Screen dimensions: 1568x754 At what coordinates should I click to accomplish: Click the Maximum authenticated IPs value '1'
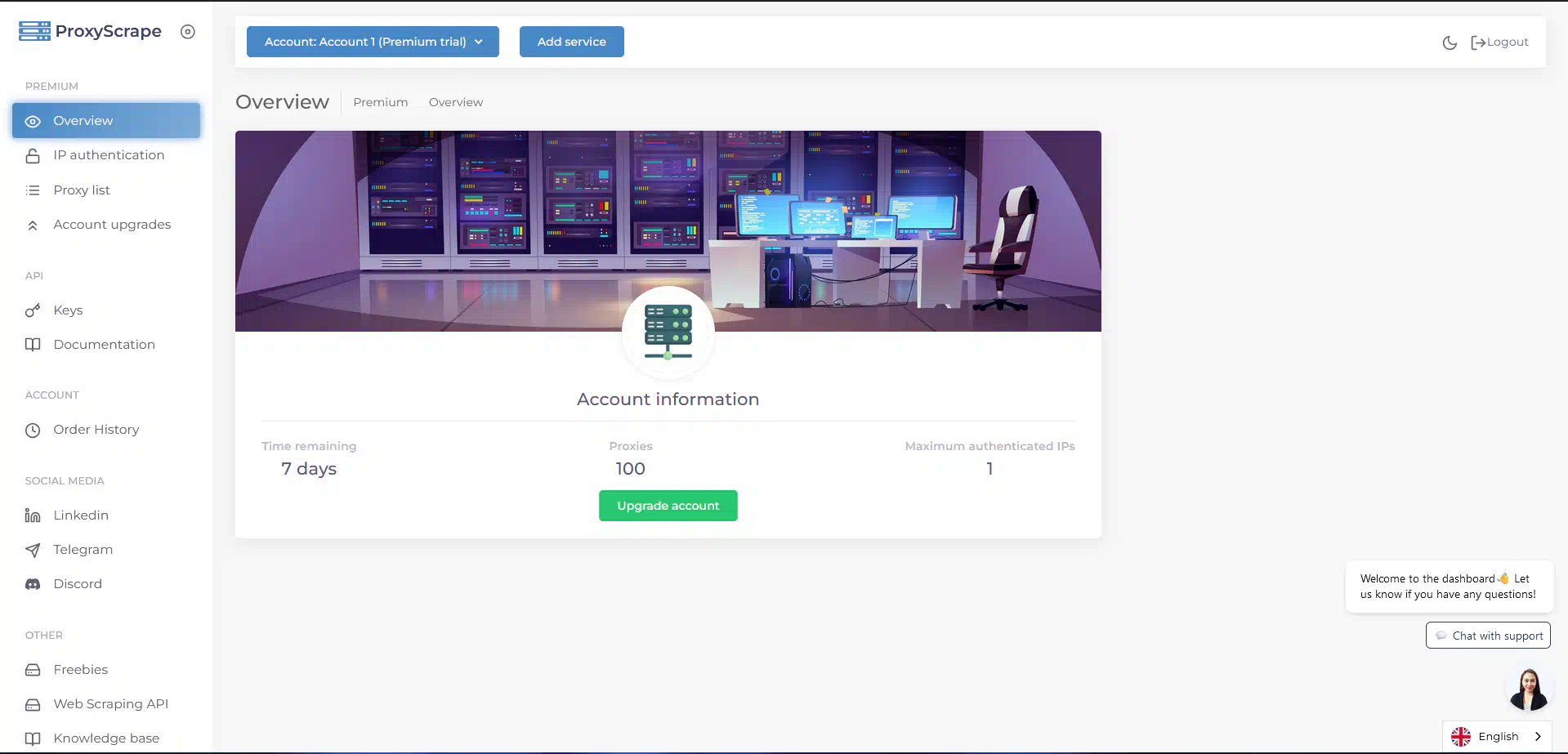point(989,469)
